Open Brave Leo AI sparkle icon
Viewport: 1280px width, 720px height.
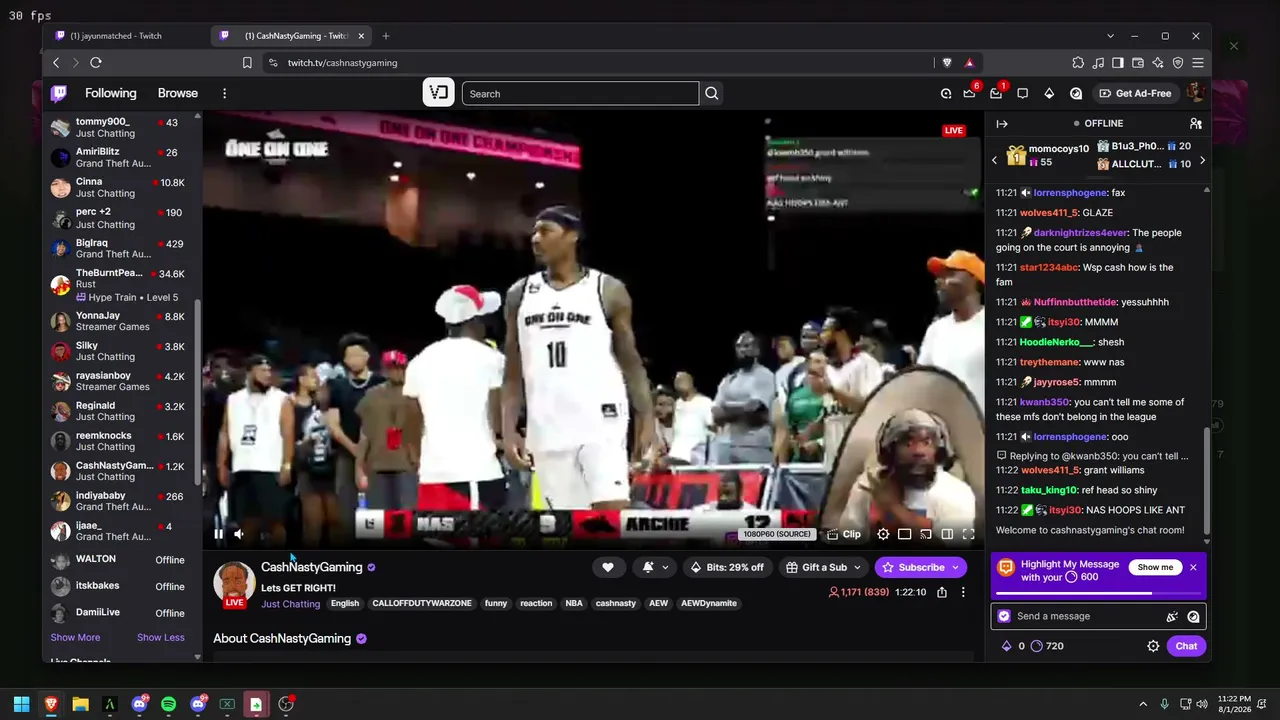1158,62
